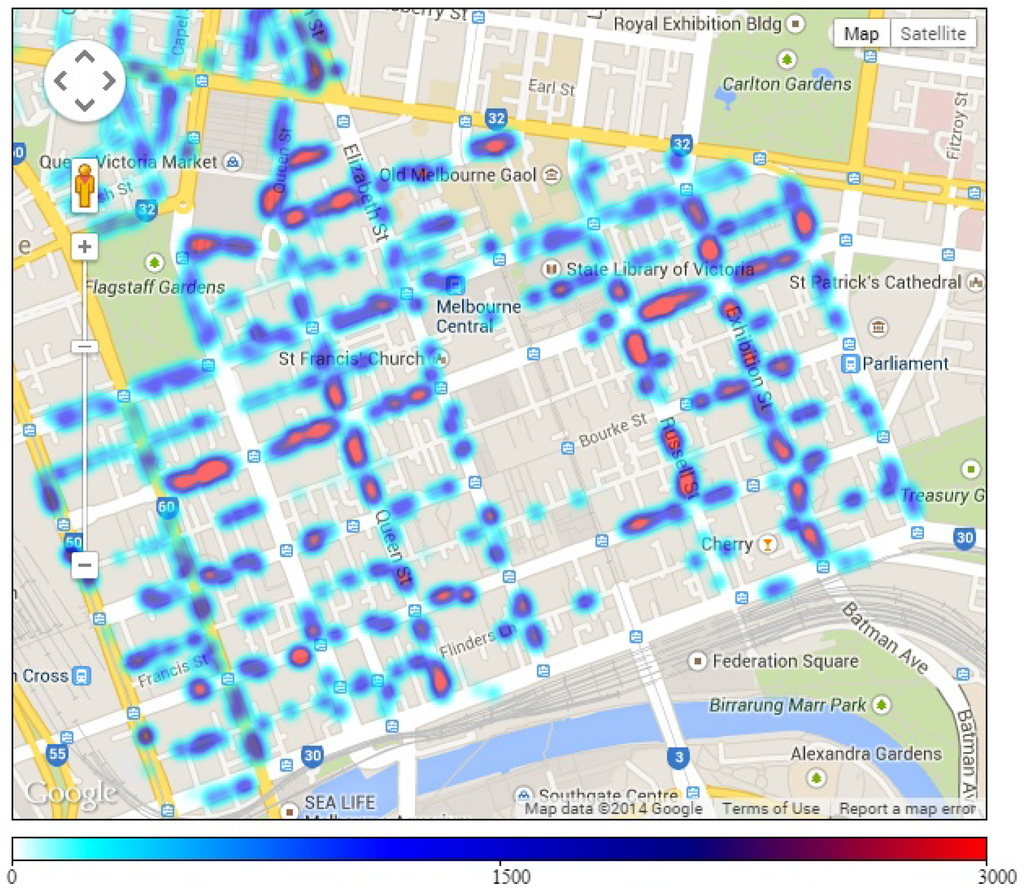Image resolution: width=1024 pixels, height=892 pixels.
Task: Click the Elizabeth St label
Action: [x=366, y=193]
